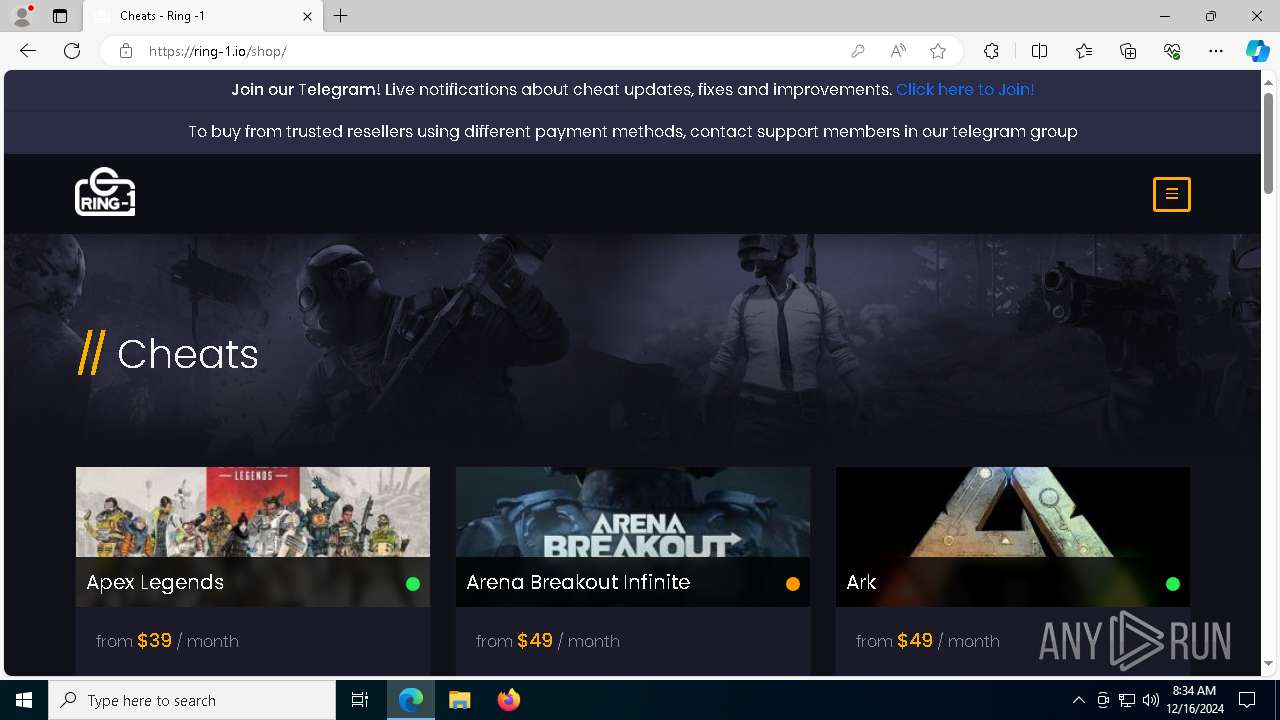Open Browser essentials
The height and width of the screenshot is (720, 1280).
(x=1172, y=51)
